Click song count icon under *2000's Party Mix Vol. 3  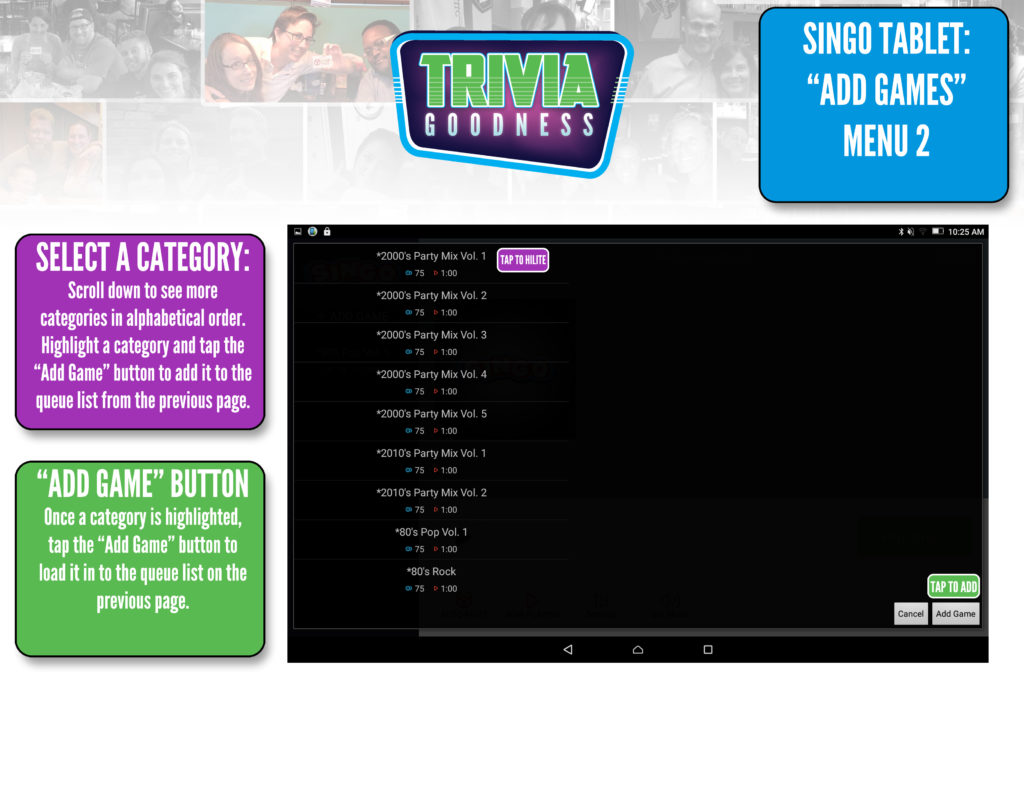pos(409,352)
